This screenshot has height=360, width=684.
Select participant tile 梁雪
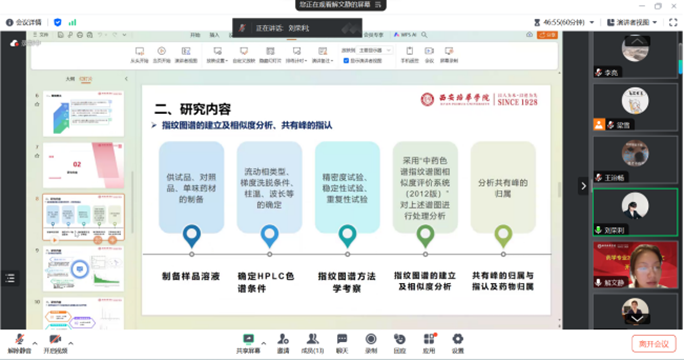click(635, 107)
